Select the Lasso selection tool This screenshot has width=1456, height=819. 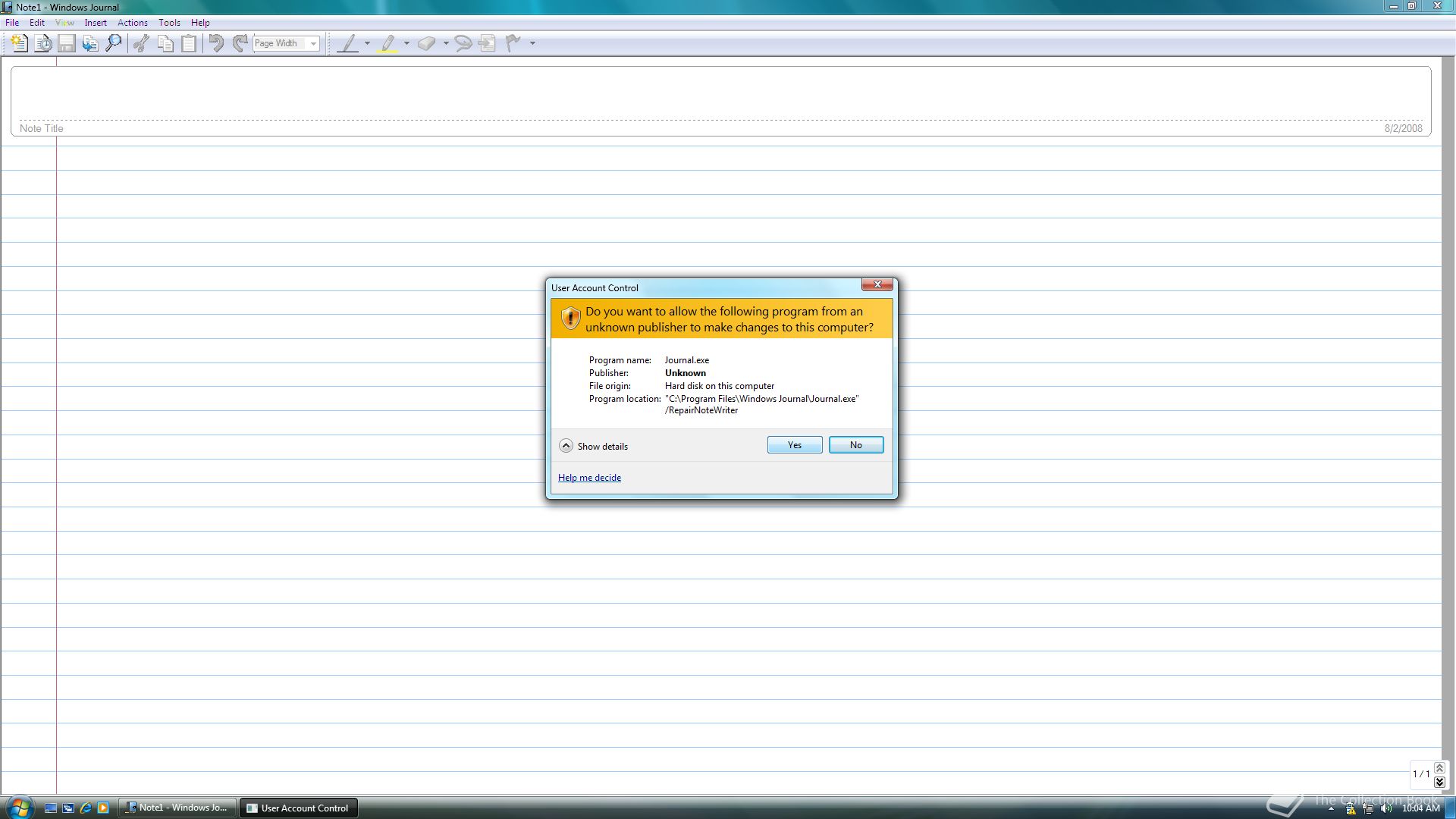click(463, 43)
